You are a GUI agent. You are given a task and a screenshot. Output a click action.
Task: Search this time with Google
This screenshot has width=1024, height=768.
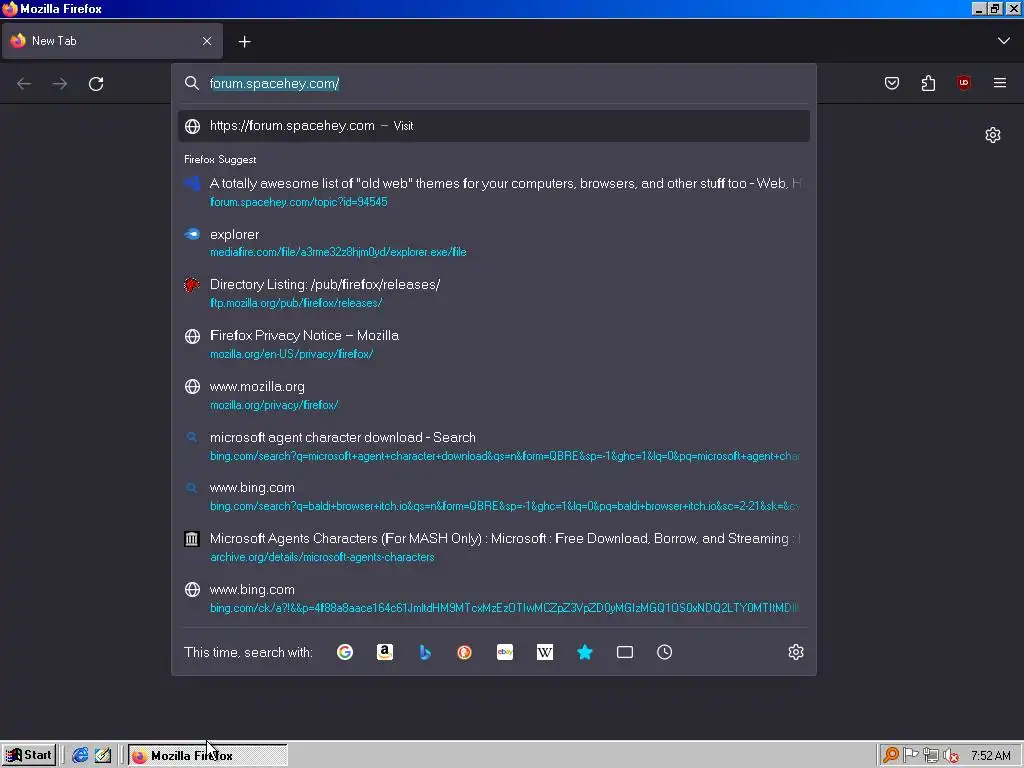(345, 652)
